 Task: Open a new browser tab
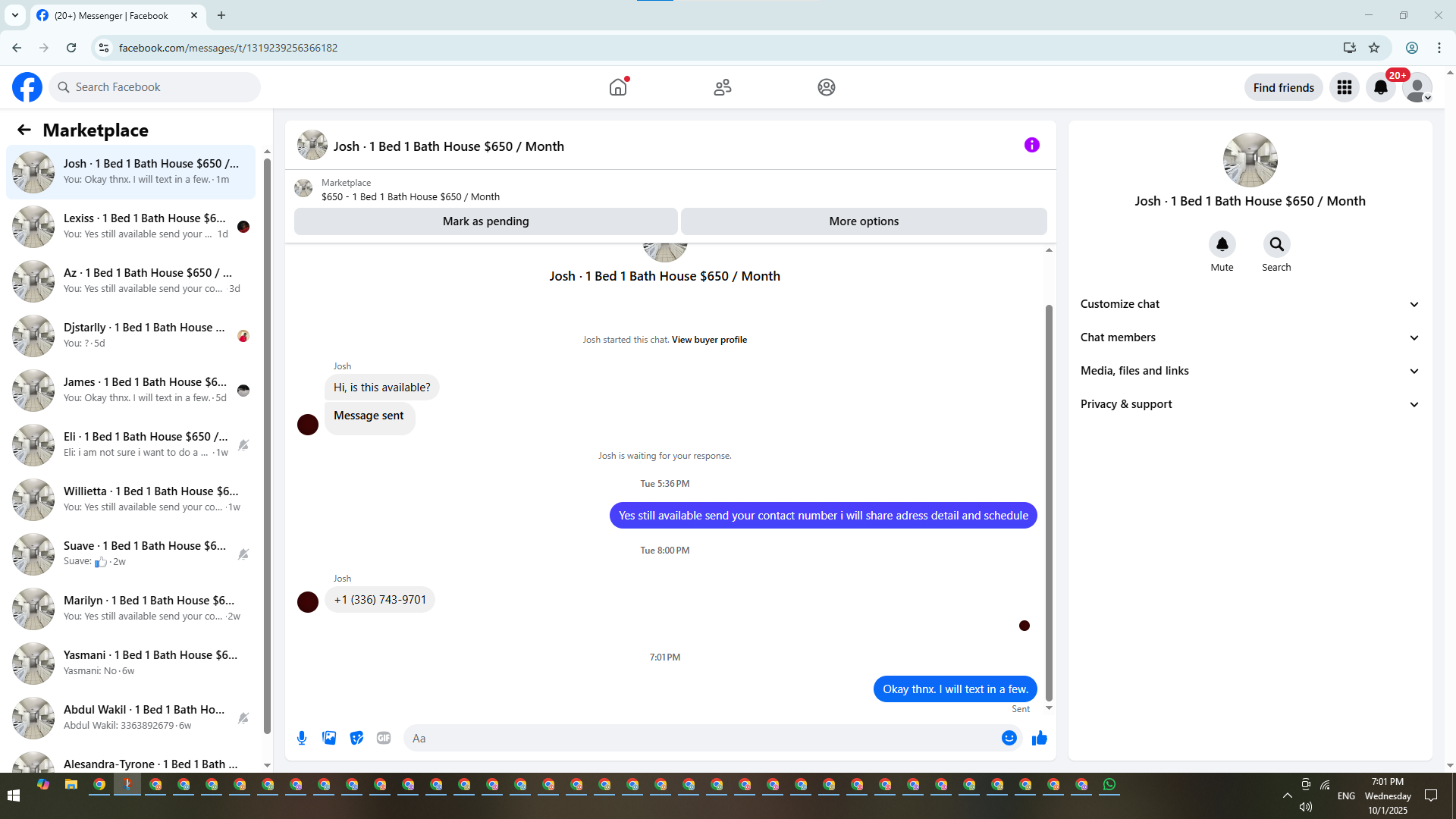221,15
